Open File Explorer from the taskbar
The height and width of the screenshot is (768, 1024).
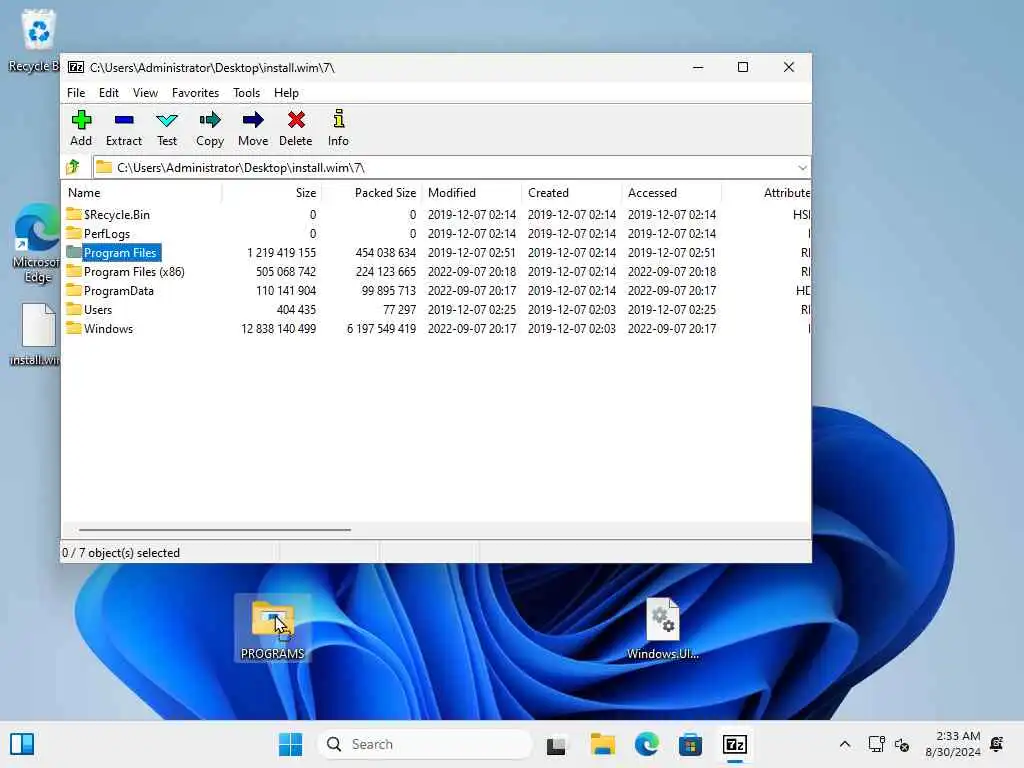tap(603, 744)
